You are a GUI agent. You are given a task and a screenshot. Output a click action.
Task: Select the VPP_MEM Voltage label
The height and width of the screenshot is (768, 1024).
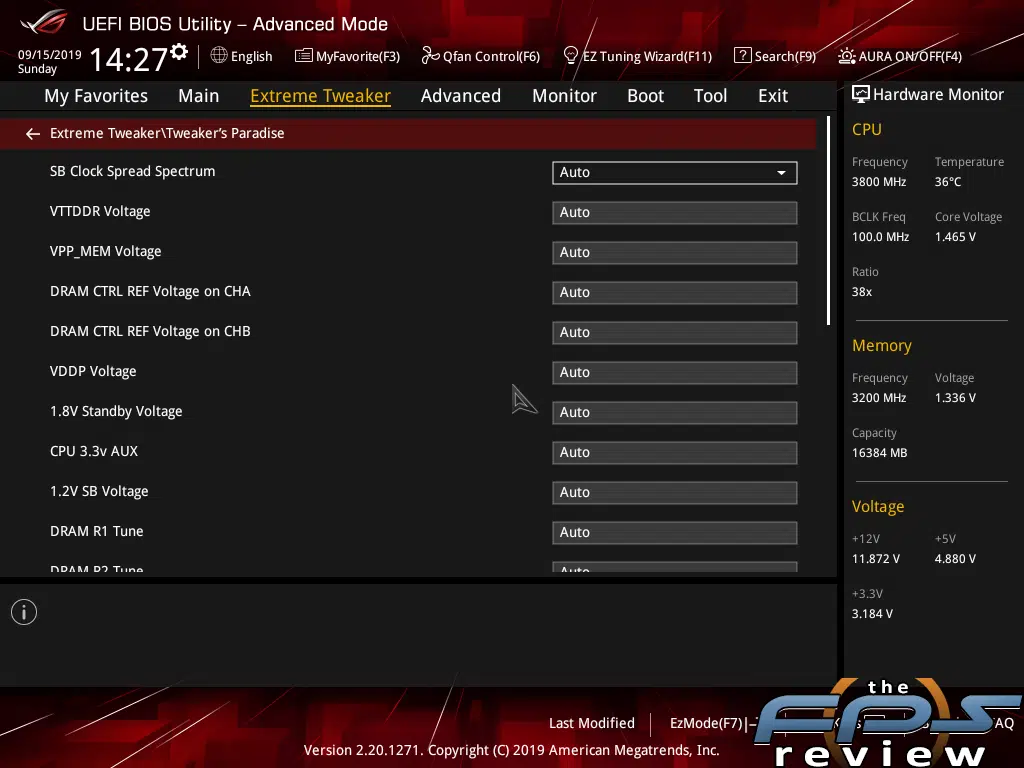click(x=105, y=251)
